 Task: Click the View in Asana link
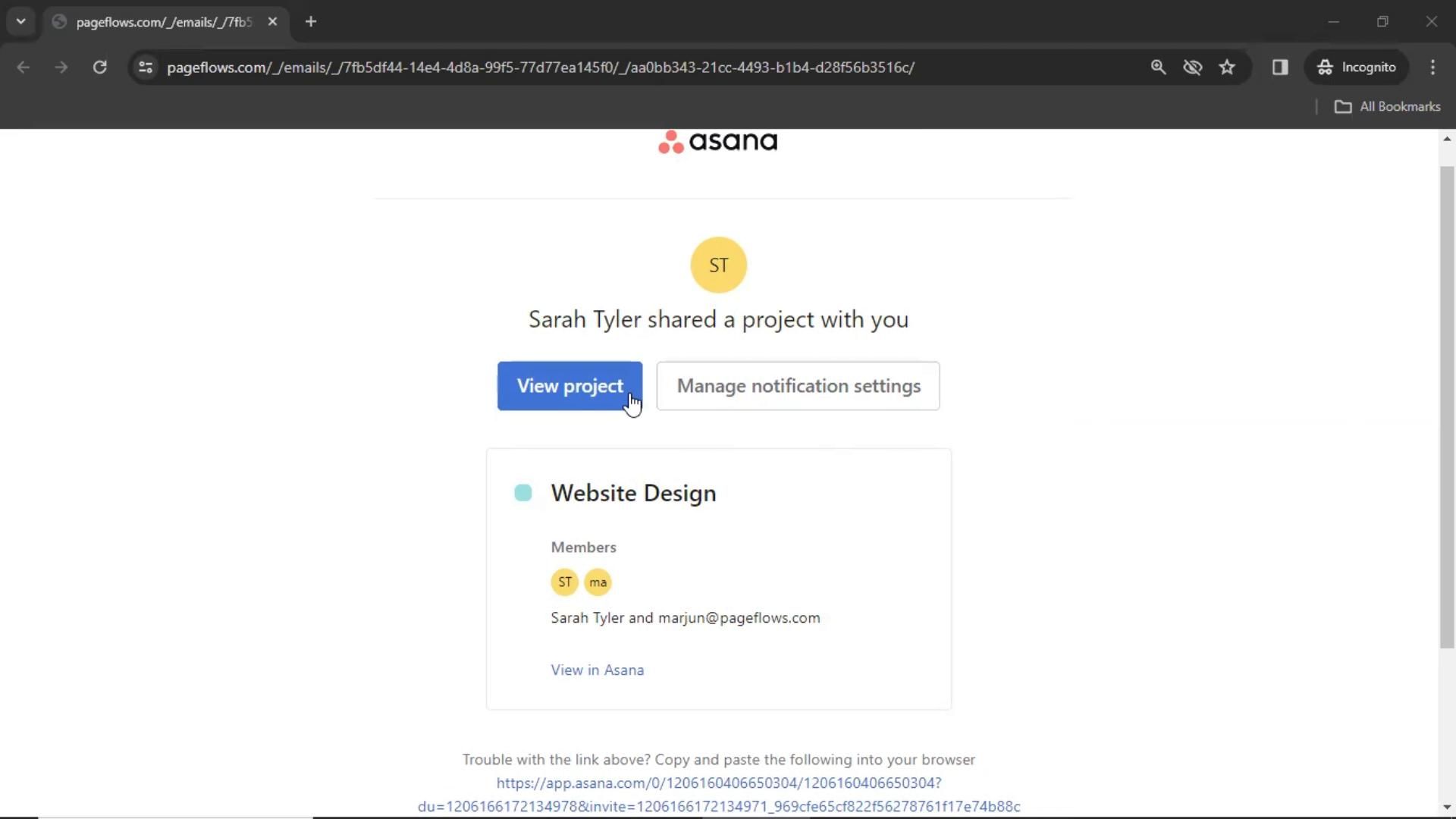[x=597, y=670]
